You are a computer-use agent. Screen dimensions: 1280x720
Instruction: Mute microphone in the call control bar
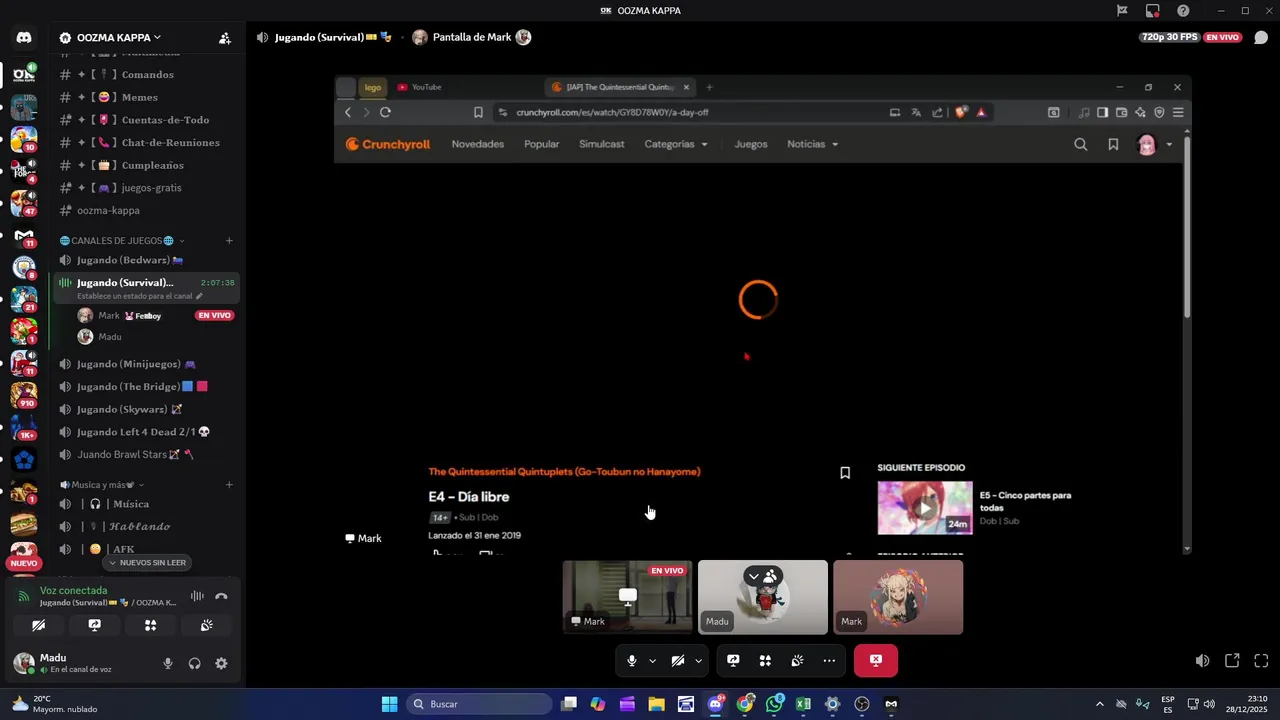[632, 661]
